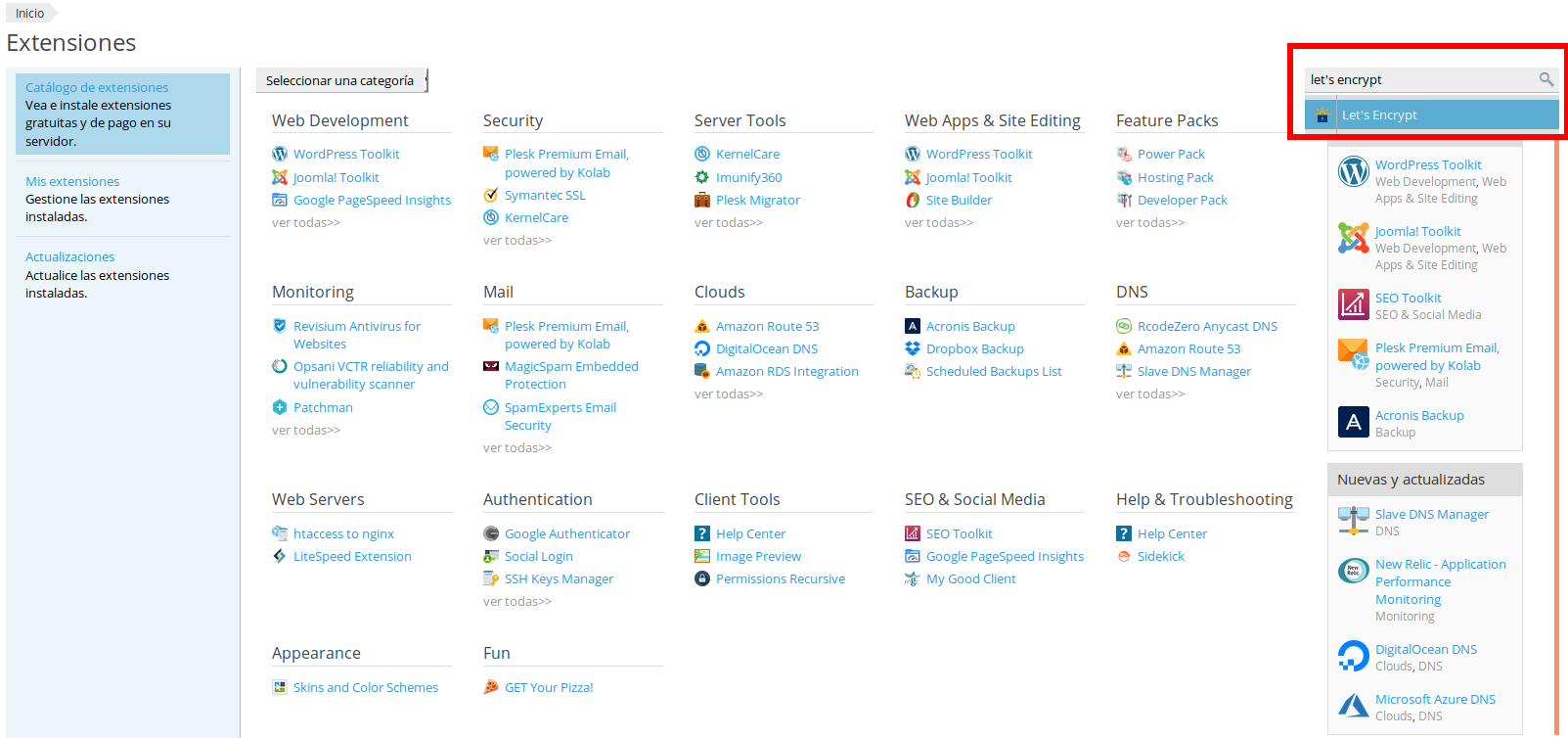The width and height of the screenshot is (1568, 738).
Task: Click the right page scrollbar
Action: coord(1556,436)
